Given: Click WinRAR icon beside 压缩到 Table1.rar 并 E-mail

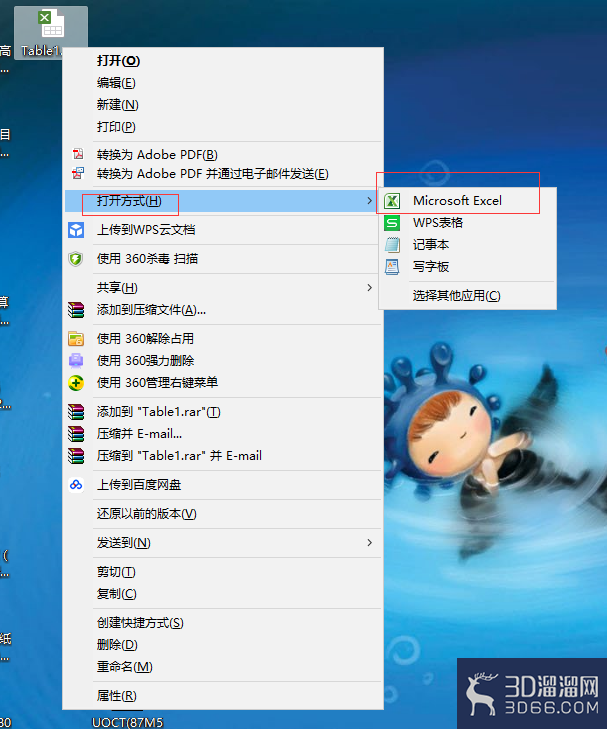Looking at the screenshot, I should point(76,456).
